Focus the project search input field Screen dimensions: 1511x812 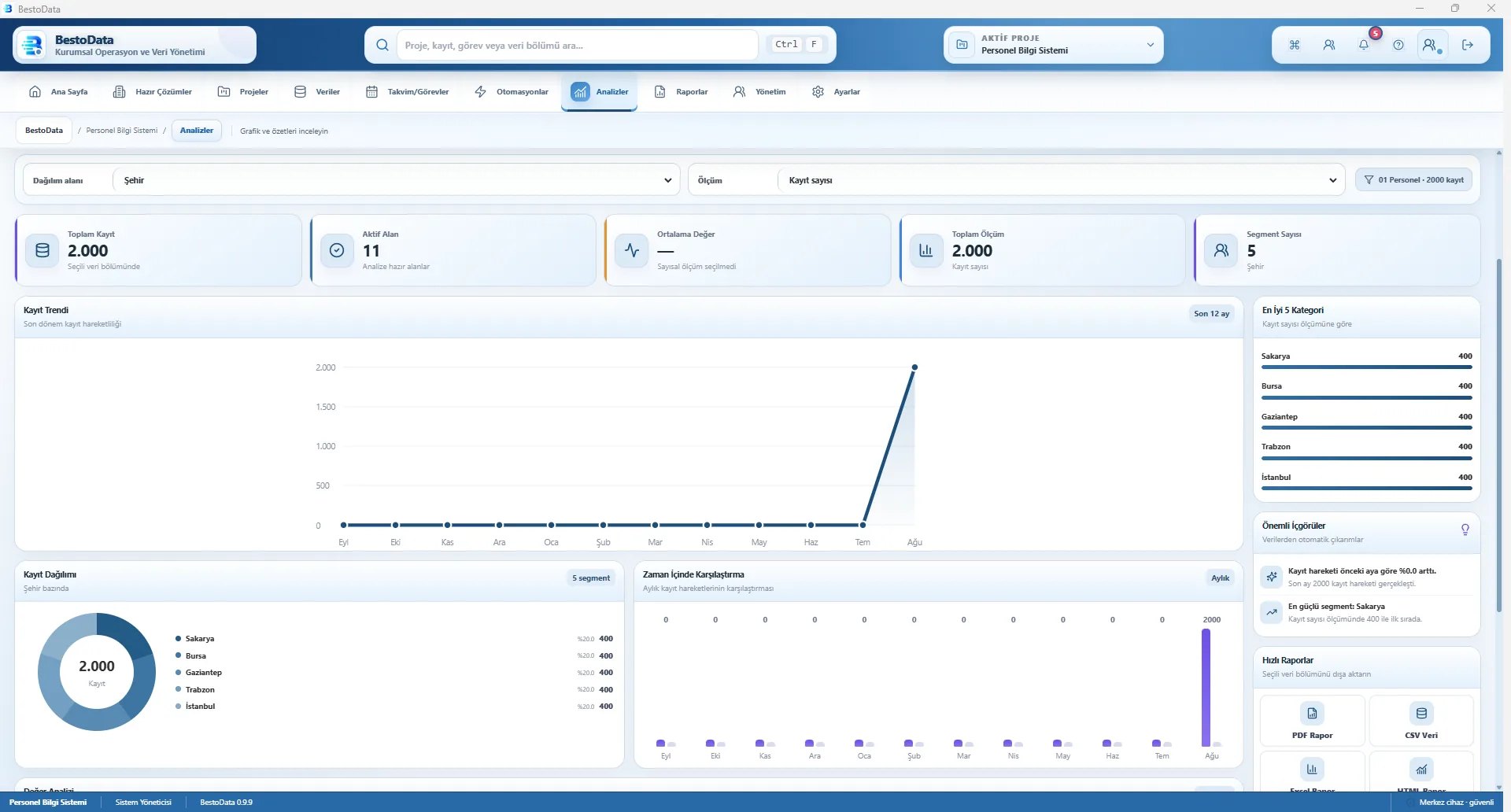(x=578, y=45)
